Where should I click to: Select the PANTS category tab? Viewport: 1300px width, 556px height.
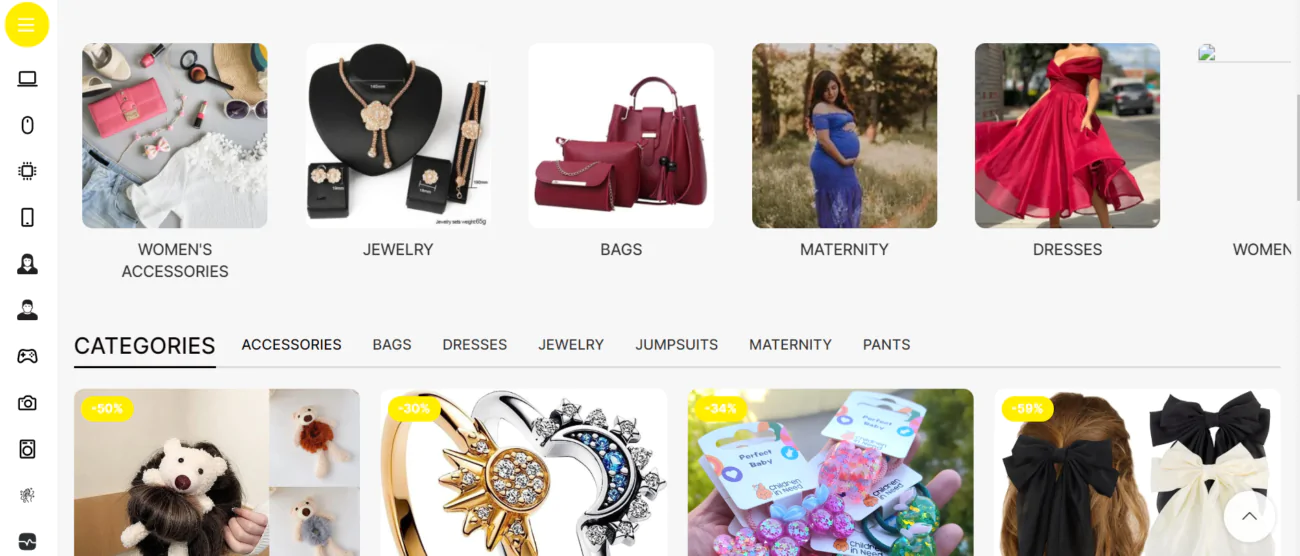pos(886,344)
